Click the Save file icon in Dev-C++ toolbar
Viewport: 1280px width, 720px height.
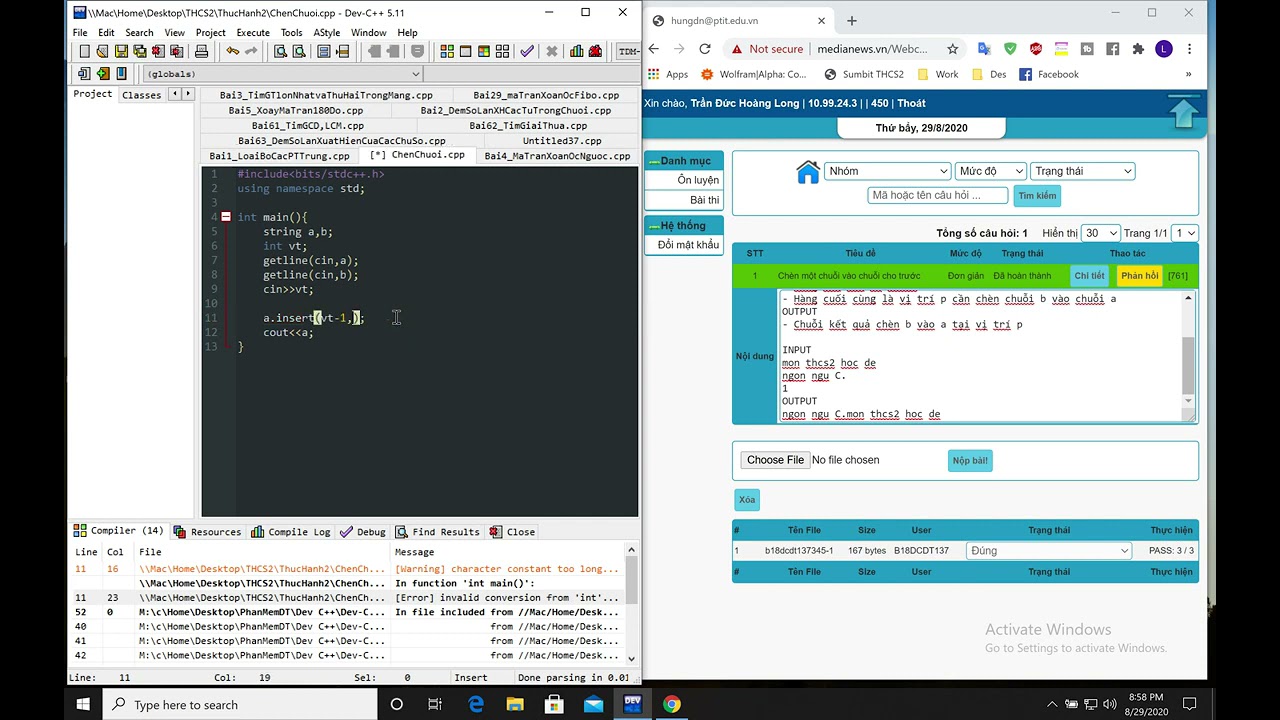coord(121,52)
